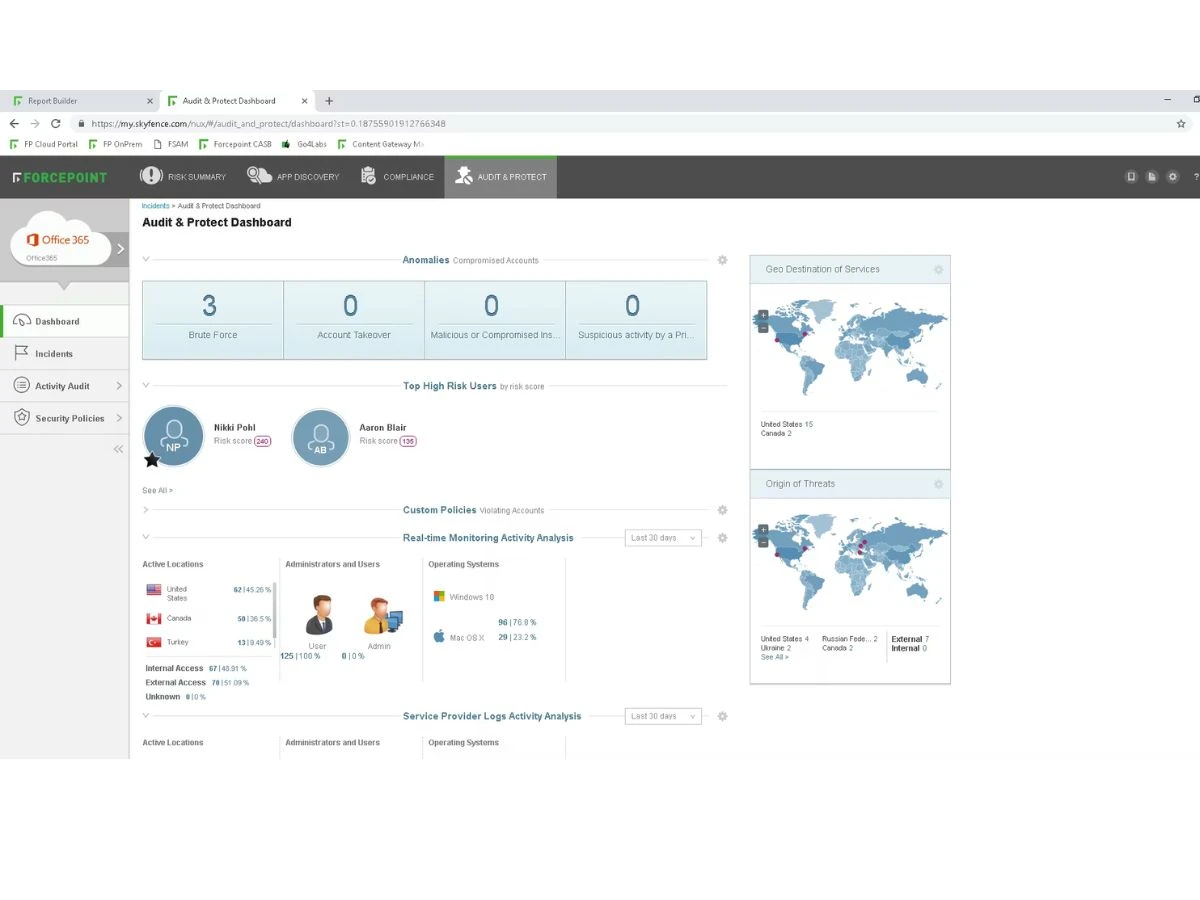1200x900 pixels.
Task: Click See All under high risk users
Action: pyautogui.click(x=157, y=491)
